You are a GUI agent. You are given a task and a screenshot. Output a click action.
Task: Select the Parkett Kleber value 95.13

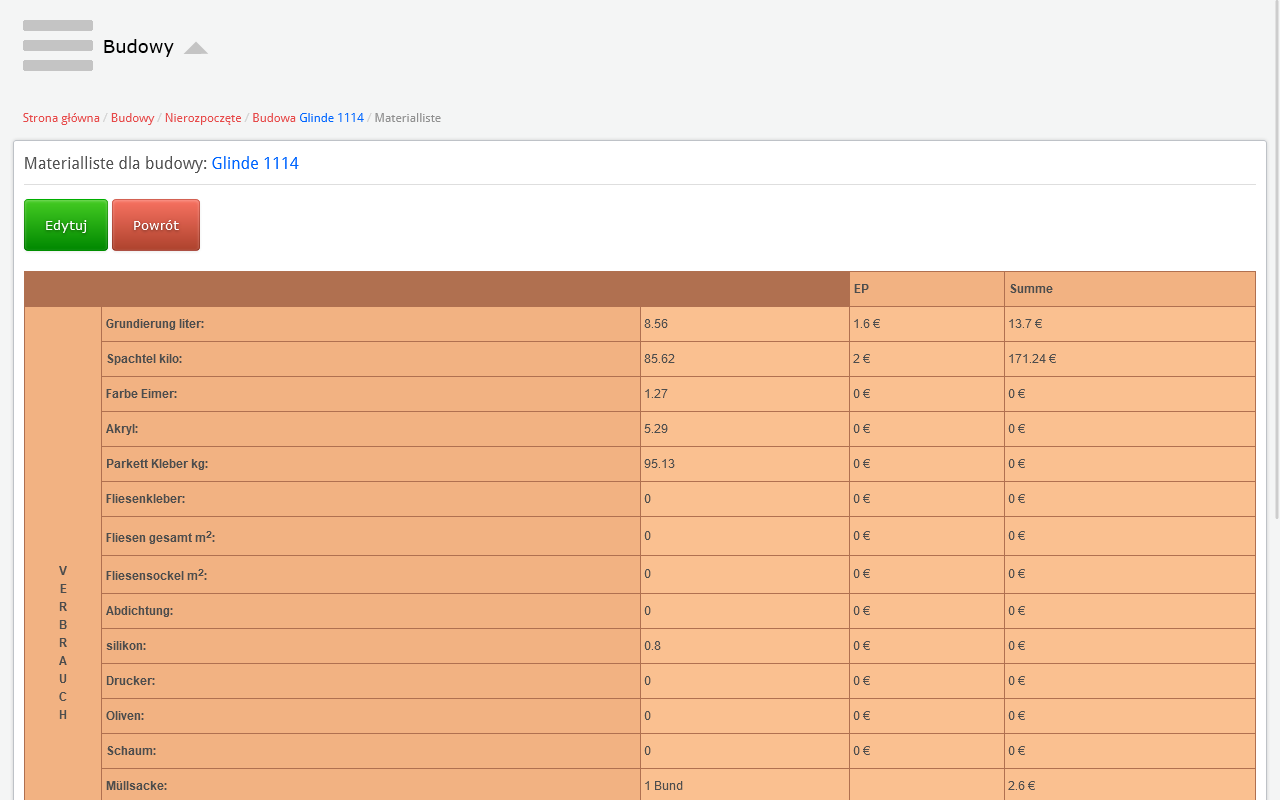659,464
